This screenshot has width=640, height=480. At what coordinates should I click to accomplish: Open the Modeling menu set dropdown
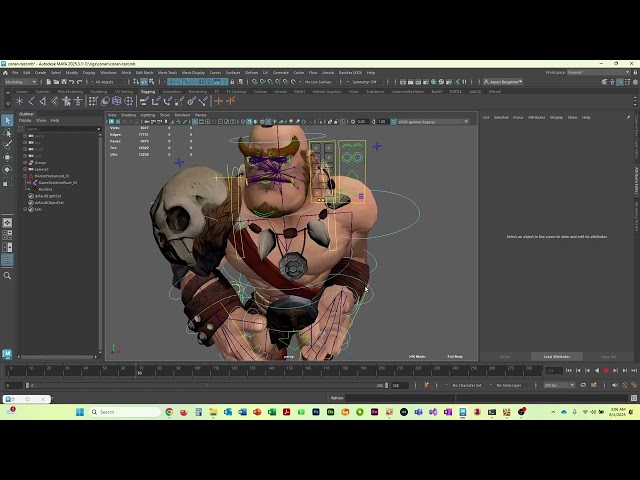click(20, 82)
